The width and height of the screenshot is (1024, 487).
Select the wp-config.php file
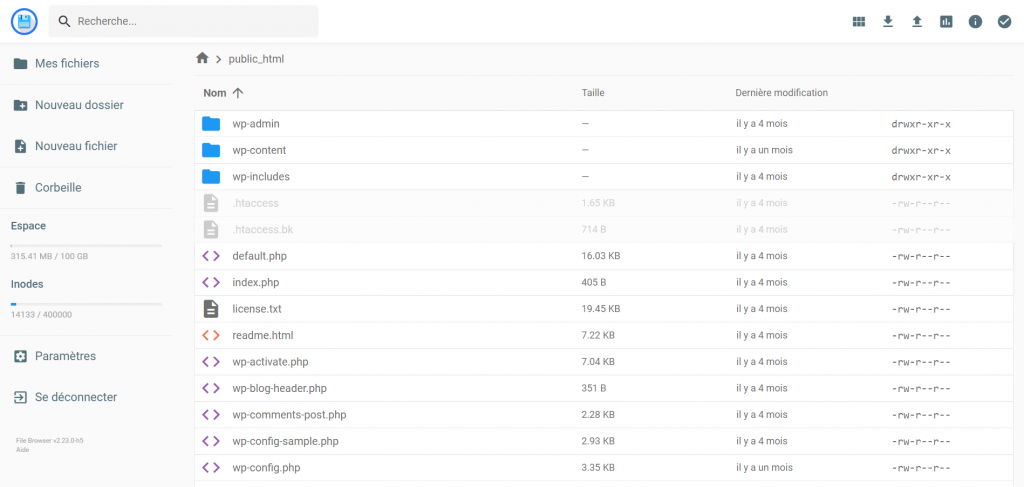pos(266,467)
